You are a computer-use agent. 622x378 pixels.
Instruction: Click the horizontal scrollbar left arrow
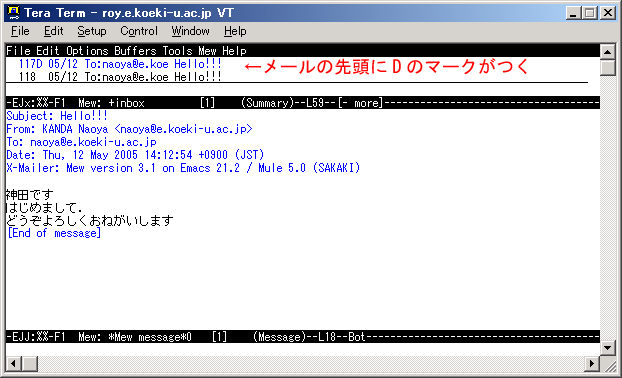point(13,363)
